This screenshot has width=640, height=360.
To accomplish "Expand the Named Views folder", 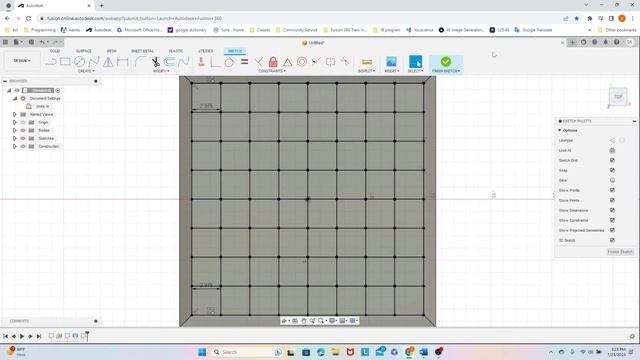I will tap(14, 114).
